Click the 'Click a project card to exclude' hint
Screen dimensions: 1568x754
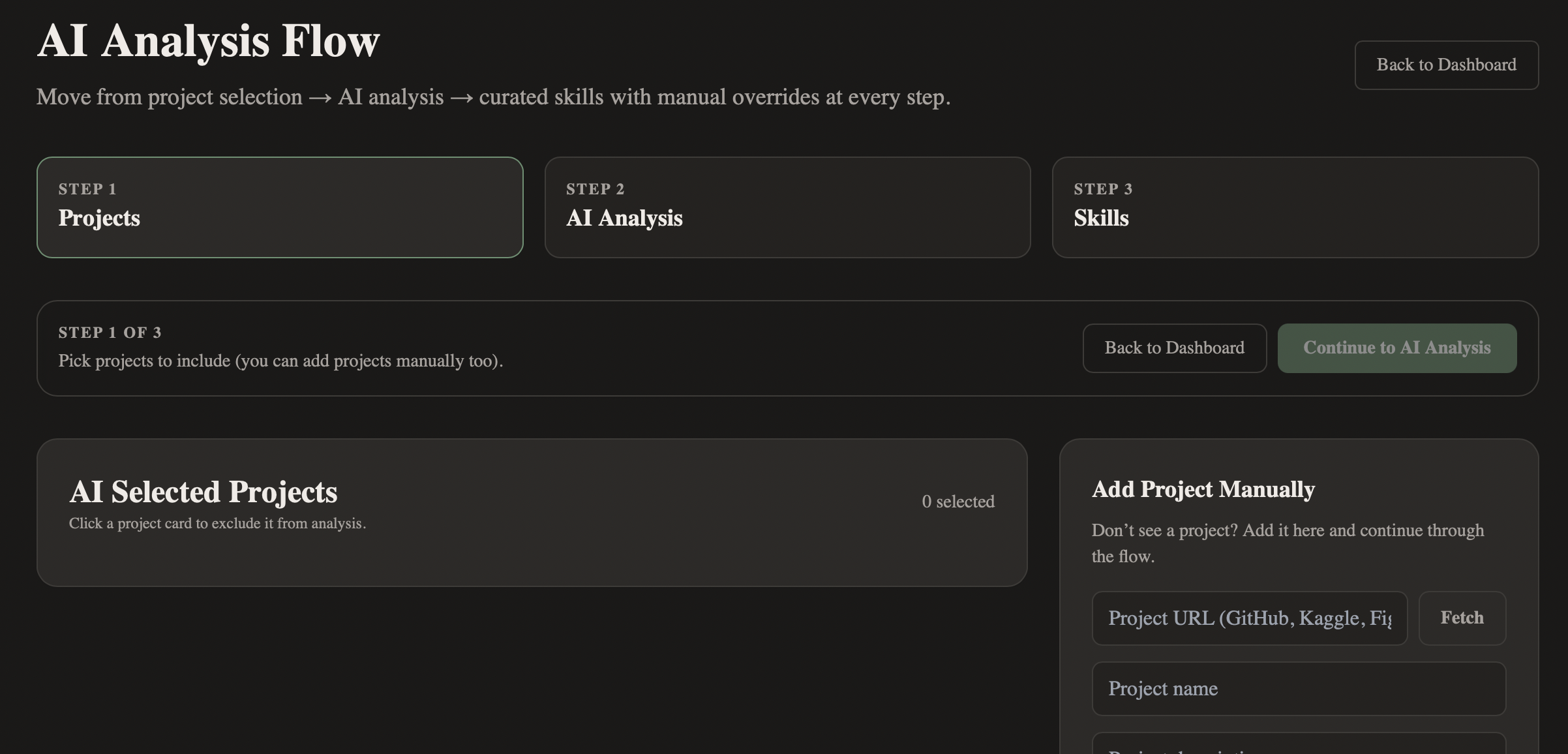pyautogui.click(x=217, y=524)
